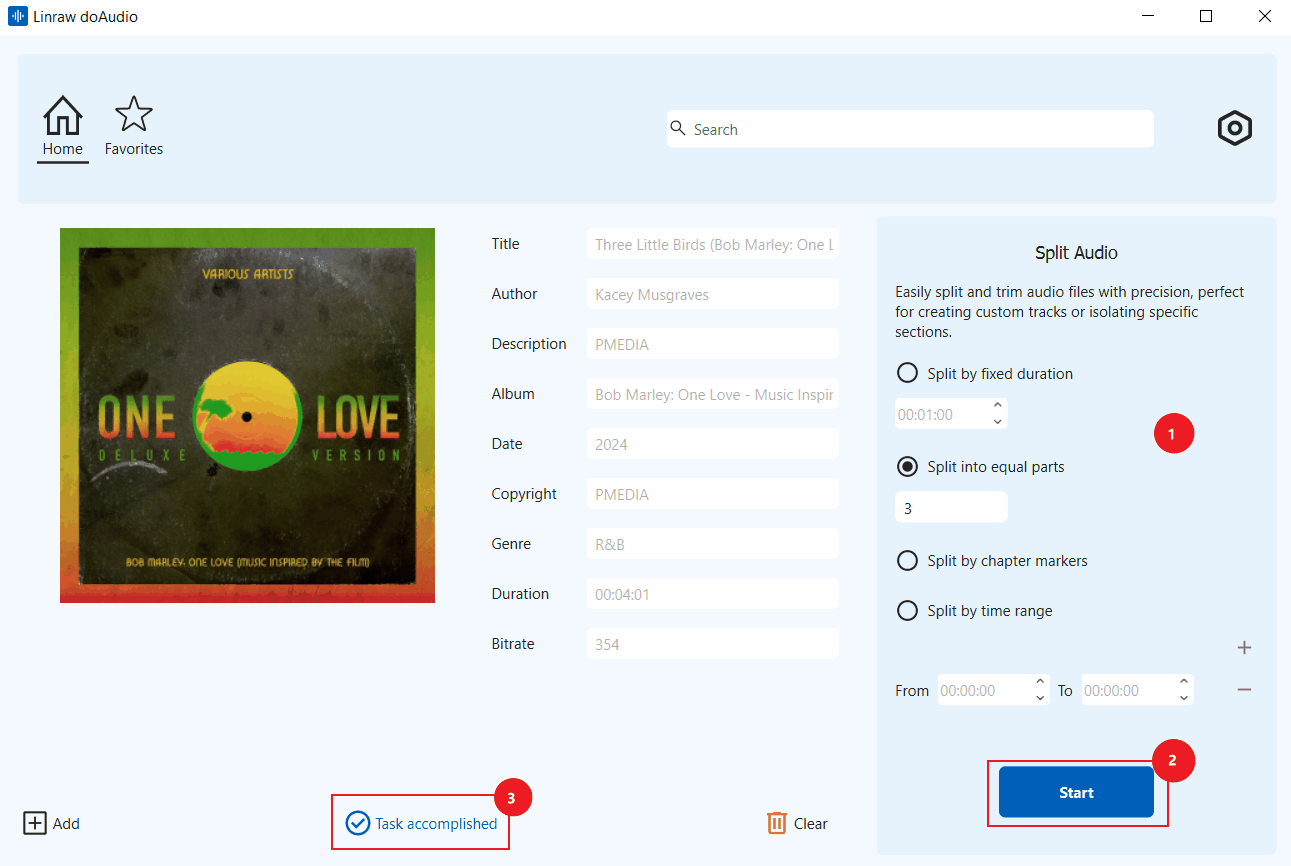The image size is (1291, 866).
Task: Select Split by chapter markers option
Action: pos(908,561)
